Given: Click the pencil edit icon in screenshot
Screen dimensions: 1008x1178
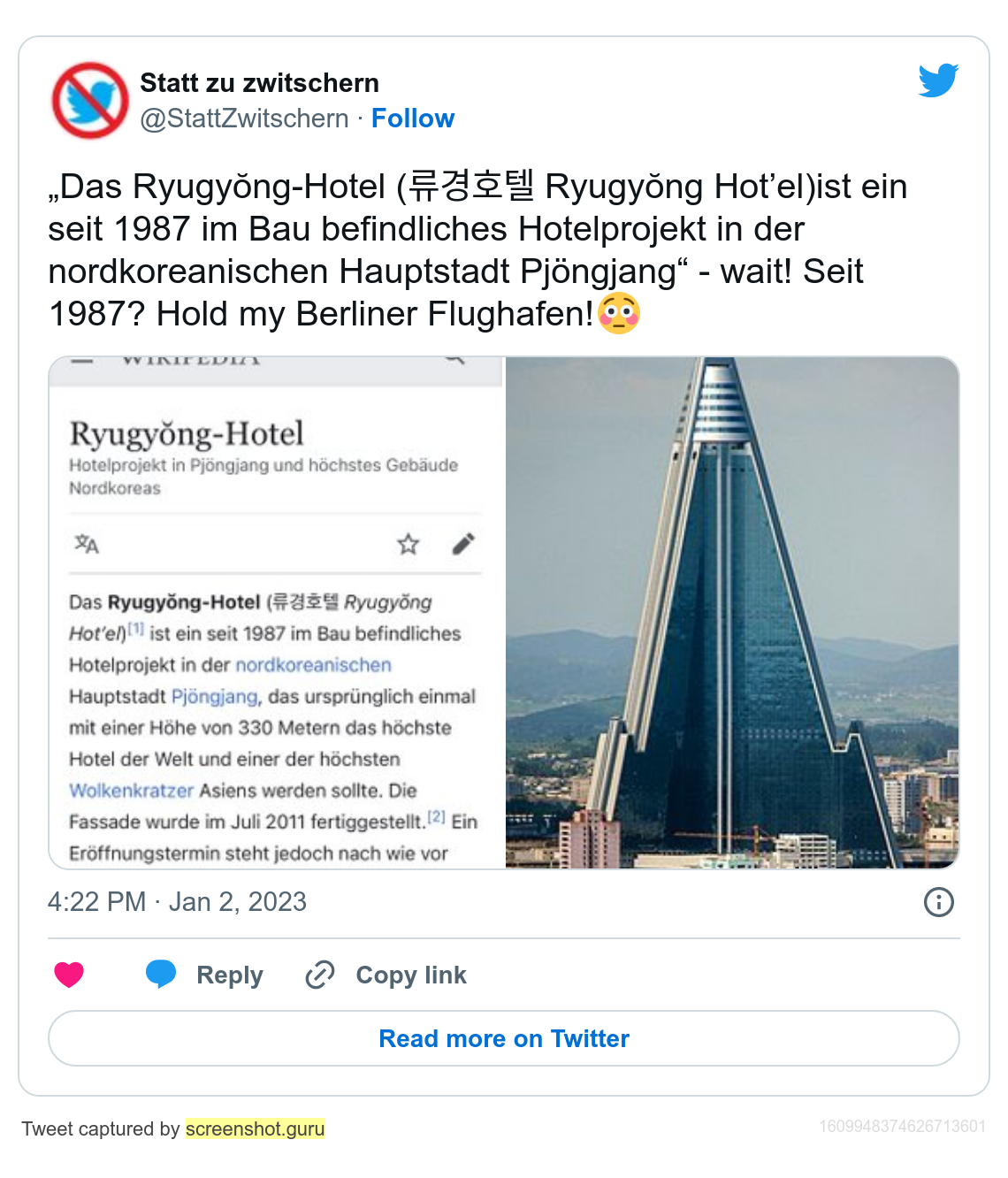Looking at the screenshot, I should [x=463, y=544].
